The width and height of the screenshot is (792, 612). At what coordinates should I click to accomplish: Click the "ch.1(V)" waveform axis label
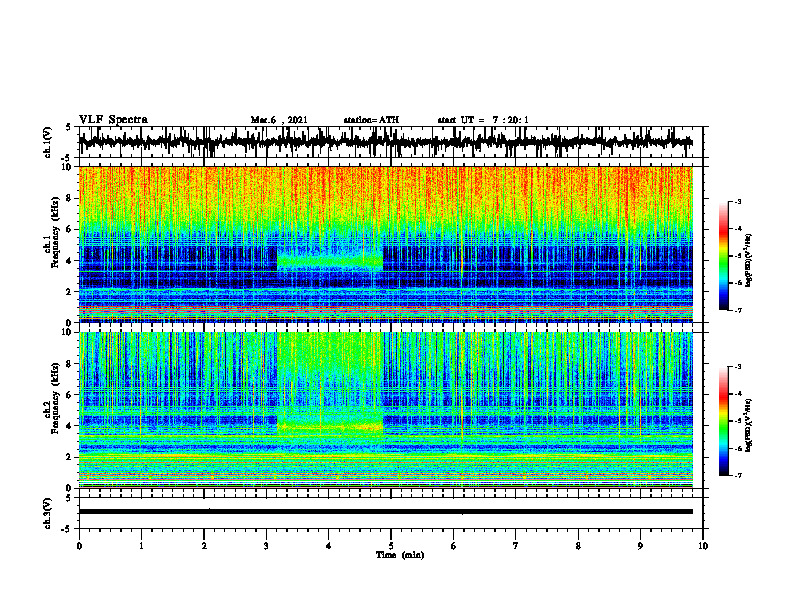tap(48, 142)
